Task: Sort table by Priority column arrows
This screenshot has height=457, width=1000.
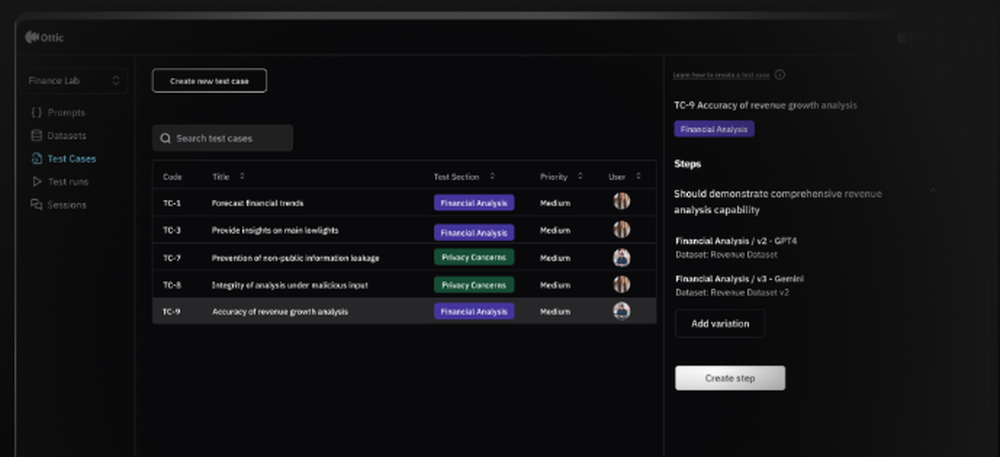Action: [580, 177]
